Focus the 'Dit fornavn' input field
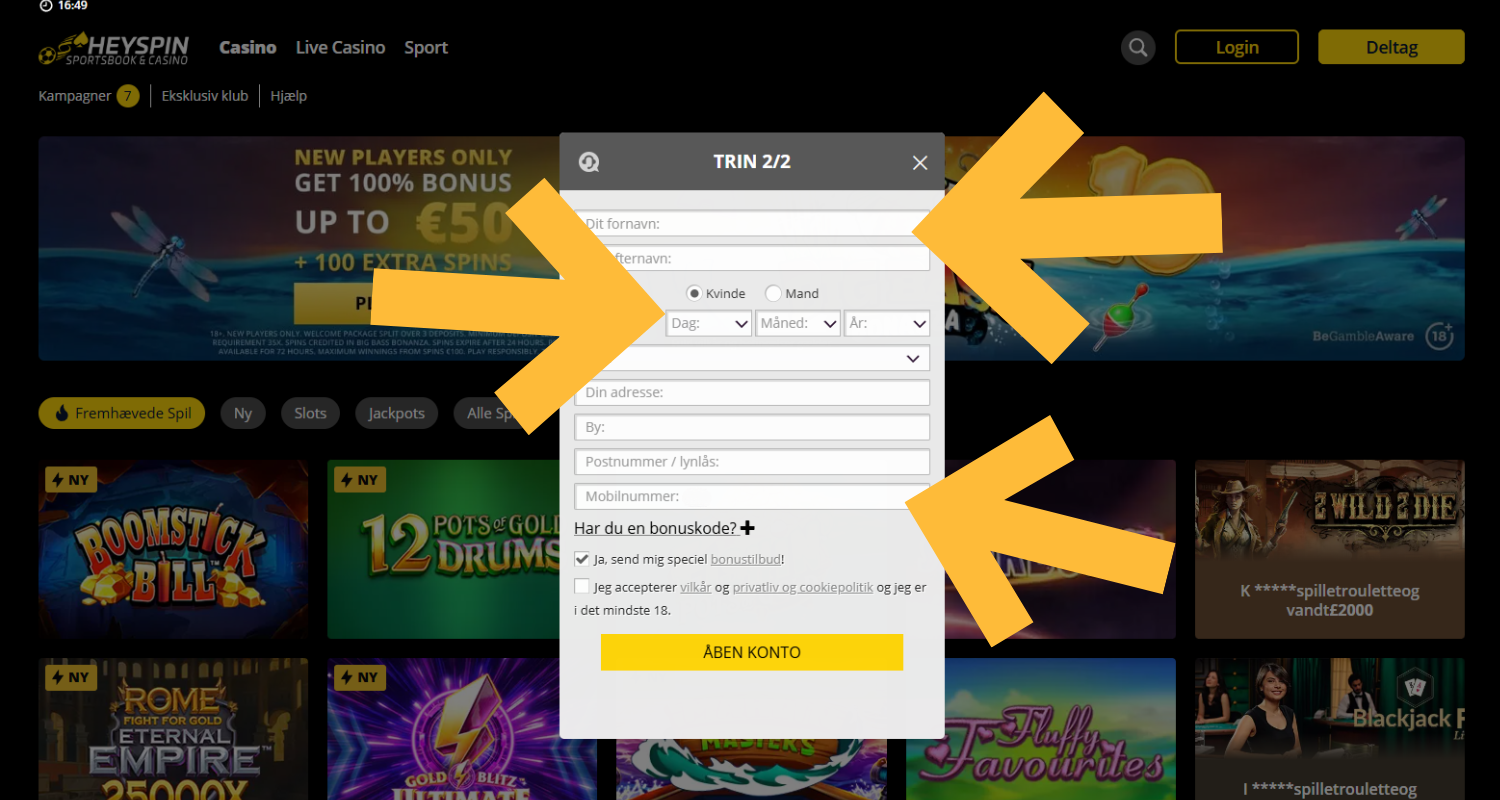Image resolution: width=1500 pixels, height=800 pixels. [x=752, y=224]
